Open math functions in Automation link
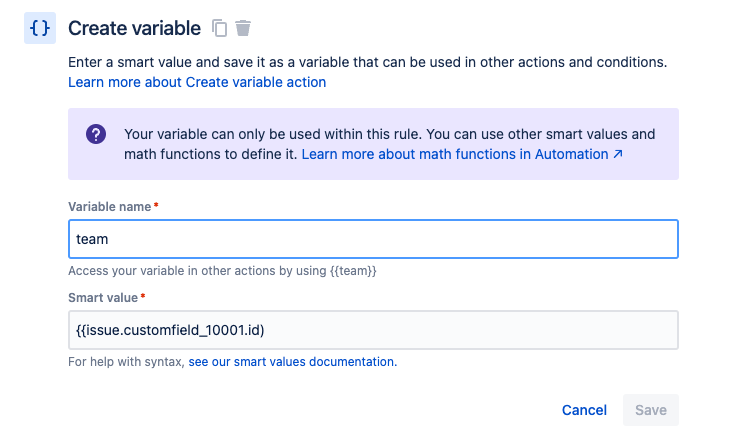The image size is (756, 436). 455,155
